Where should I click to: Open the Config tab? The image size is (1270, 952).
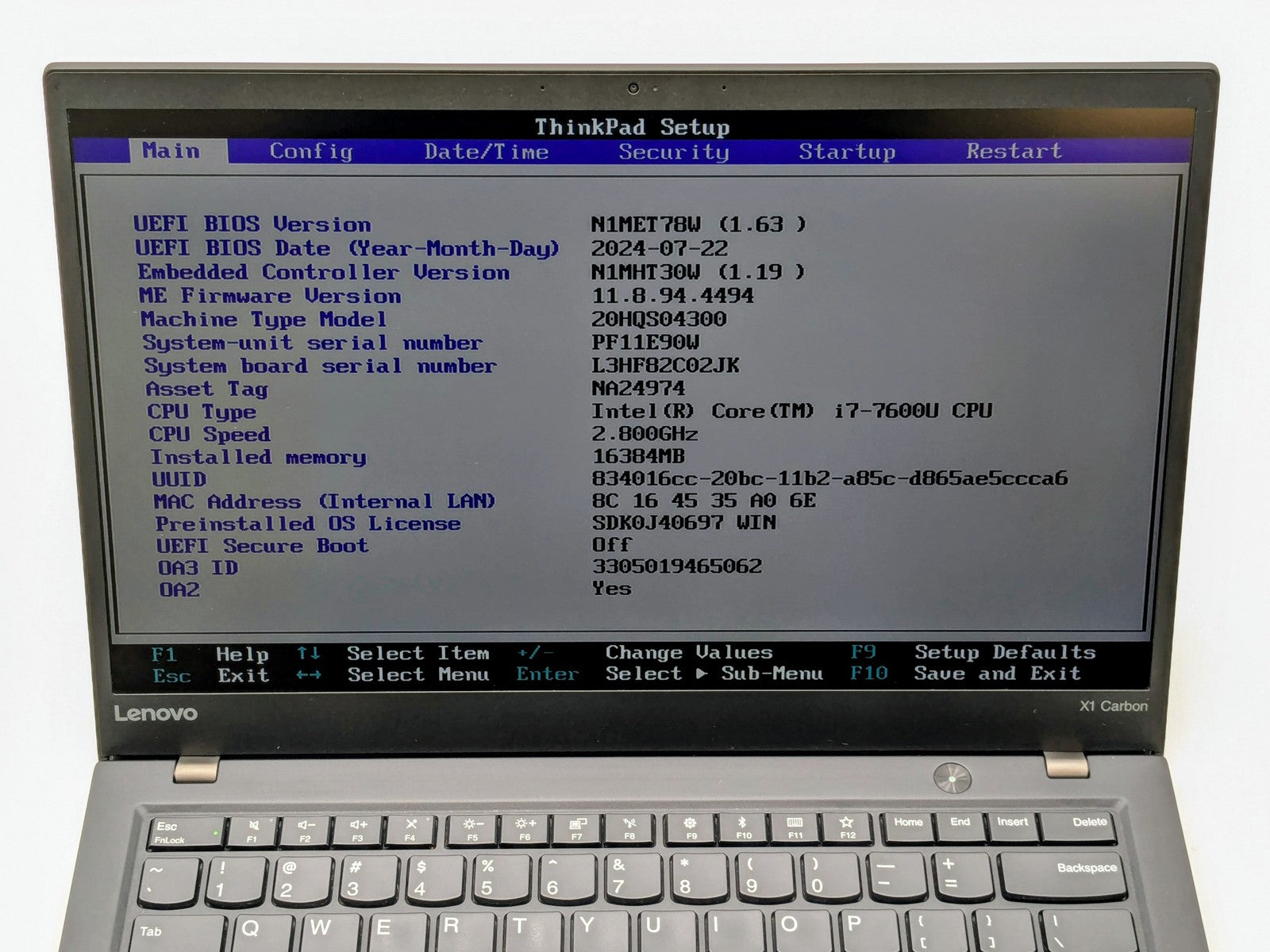click(311, 151)
